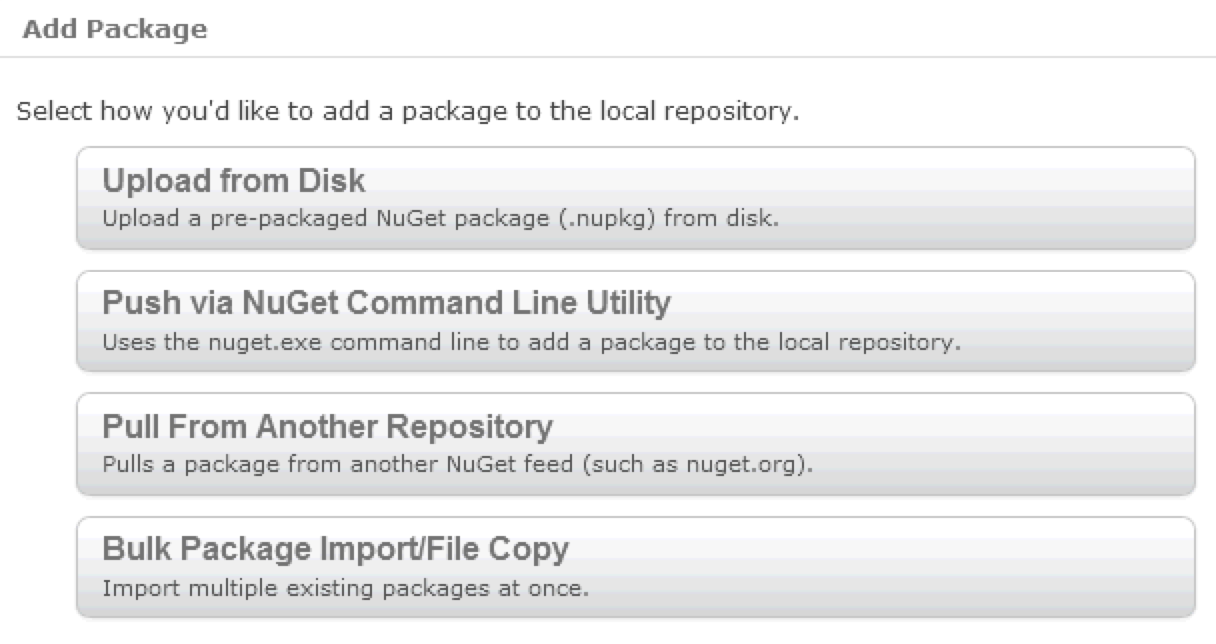The height and width of the screenshot is (644, 1216).
Task: Click the 'Pull From Another Repository' bold title
Action: (x=327, y=427)
